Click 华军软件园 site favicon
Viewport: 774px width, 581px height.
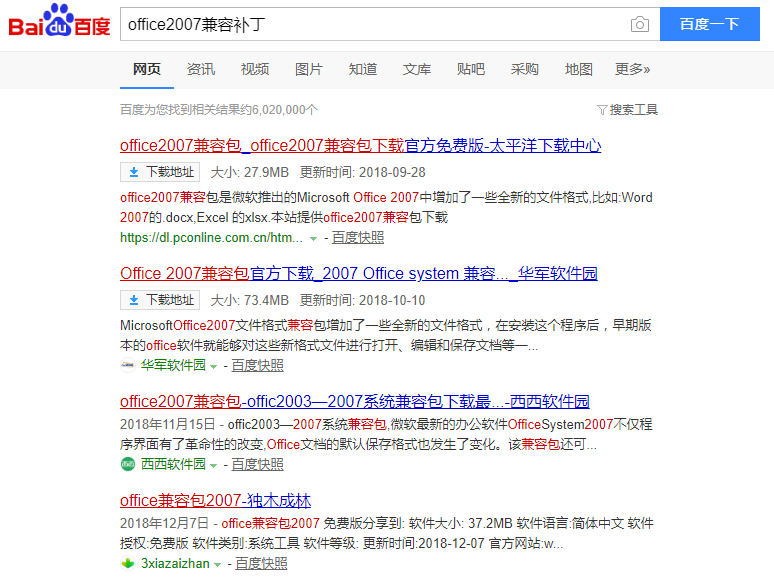tap(128, 365)
